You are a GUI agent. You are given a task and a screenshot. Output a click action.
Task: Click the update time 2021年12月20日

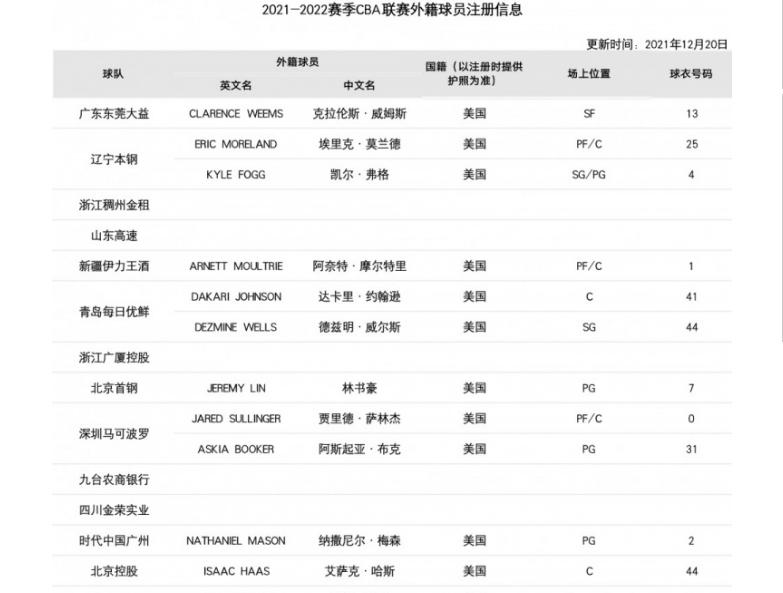tap(686, 44)
